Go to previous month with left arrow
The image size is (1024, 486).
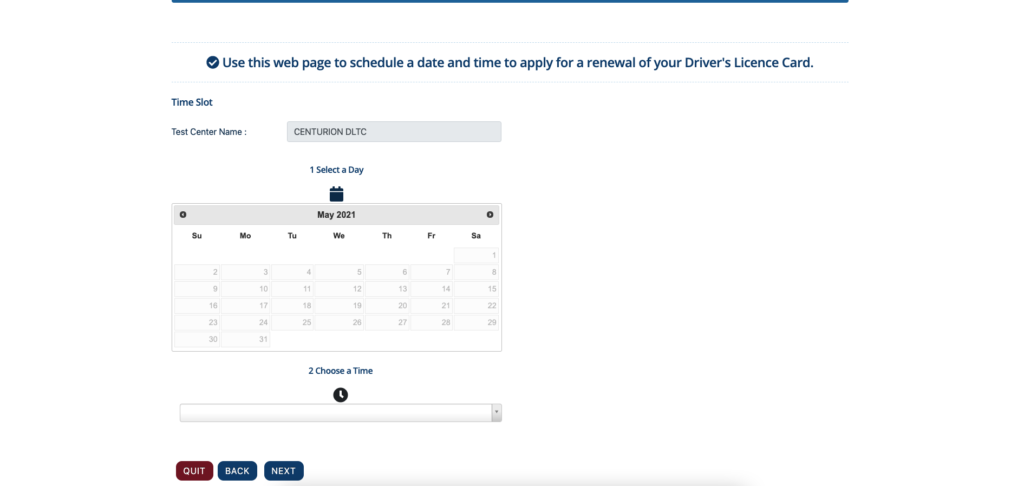click(183, 215)
